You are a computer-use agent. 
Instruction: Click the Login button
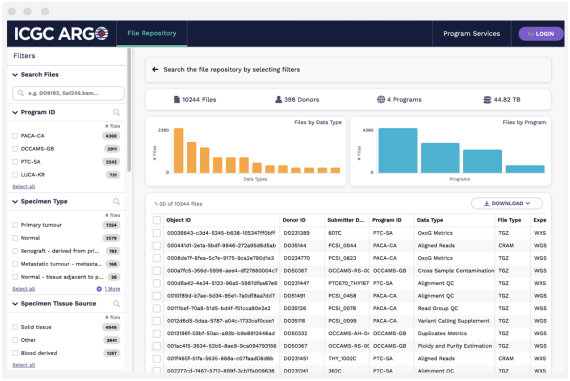541,34
